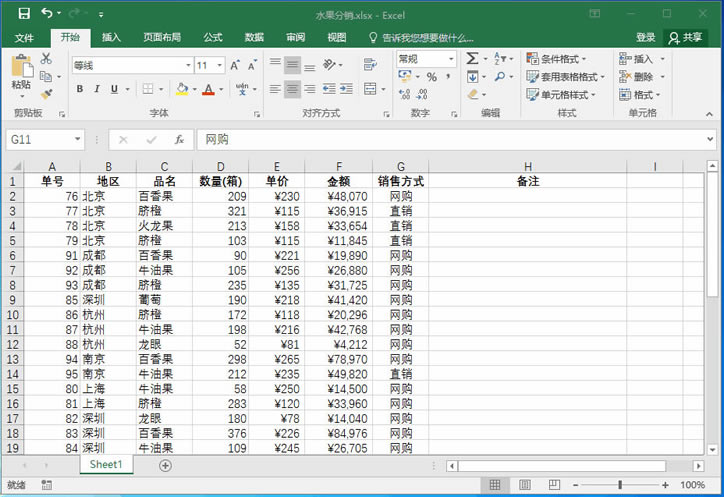
Task: Click the font color red swatch button
Action: [208, 89]
